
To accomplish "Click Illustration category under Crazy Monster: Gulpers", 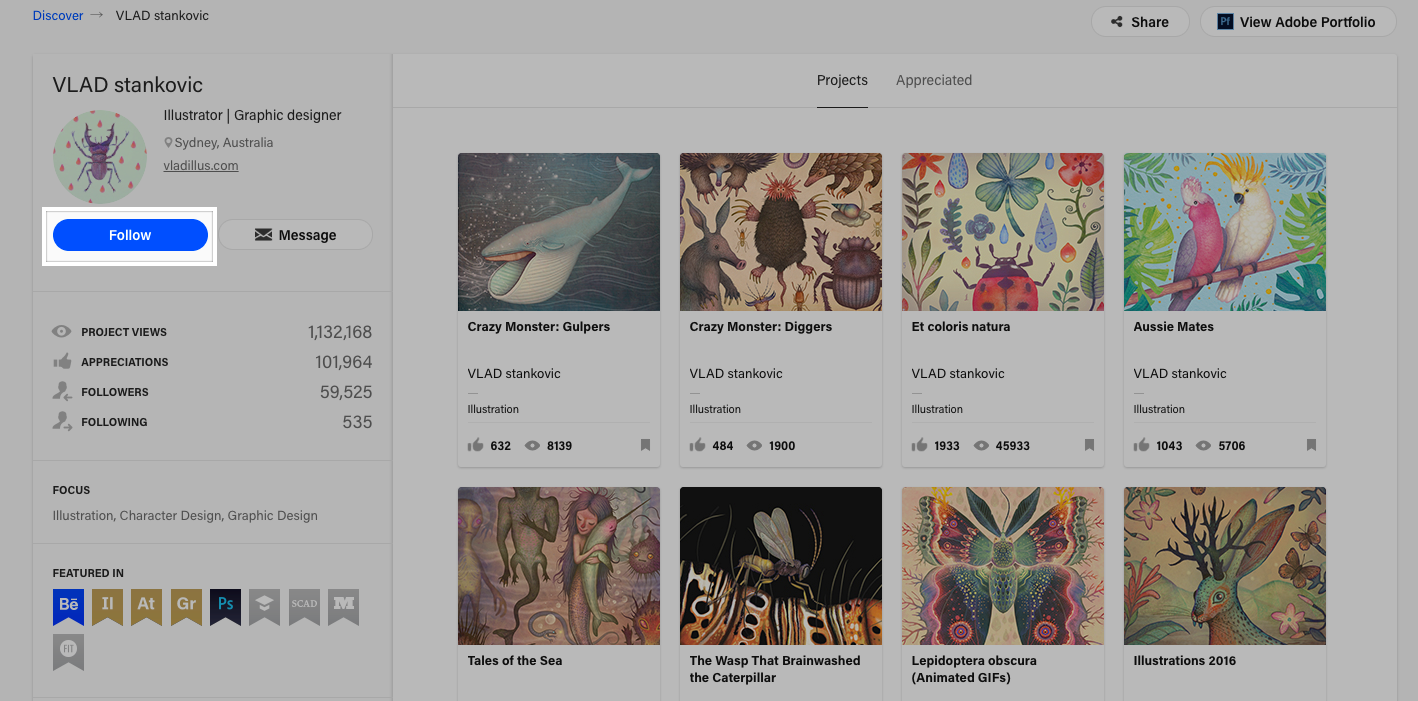I will click(x=493, y=409).
